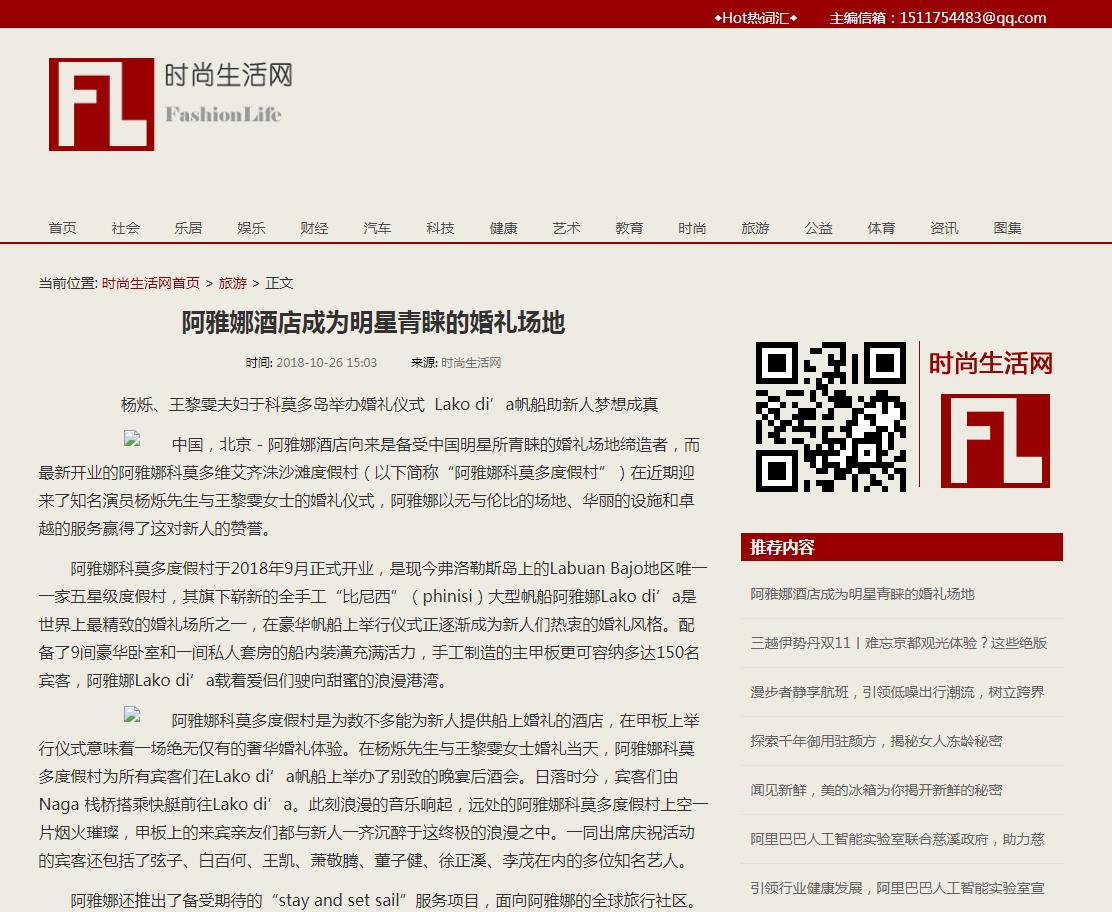1112x912 pixels.
Task: Click the header 时尚生活网 FashionLife title text
Action: 228,93
